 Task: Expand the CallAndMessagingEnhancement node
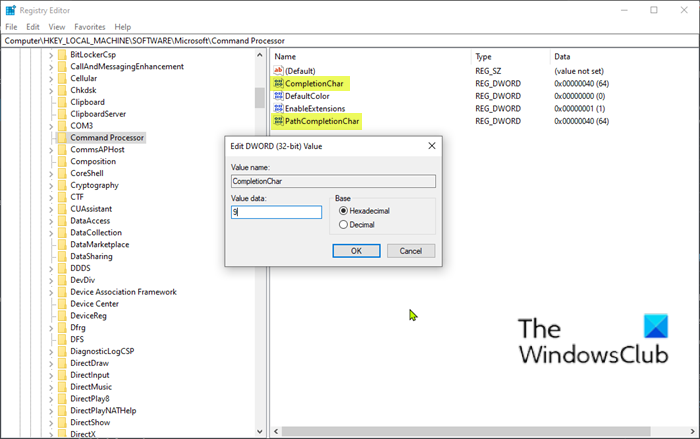coord(50,67)
